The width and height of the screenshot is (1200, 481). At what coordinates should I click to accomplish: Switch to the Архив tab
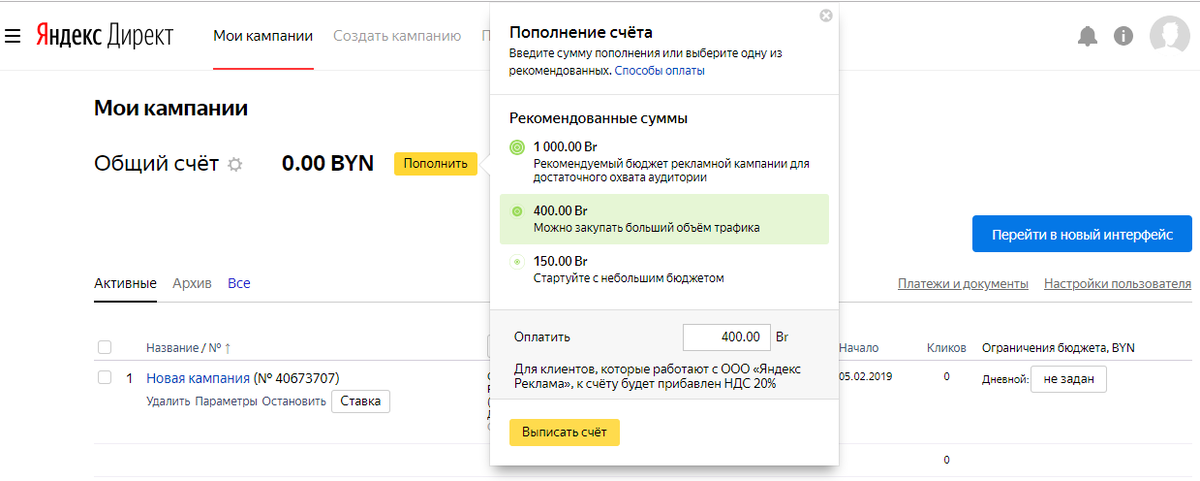192,283
